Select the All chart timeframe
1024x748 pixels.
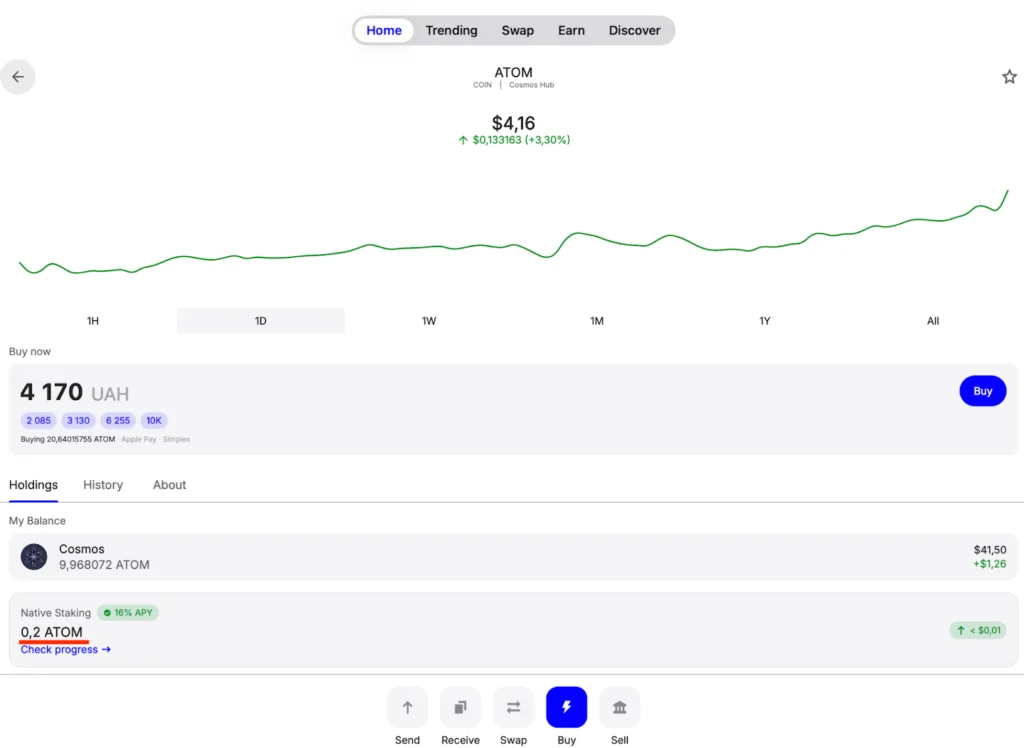click(932, 321)
